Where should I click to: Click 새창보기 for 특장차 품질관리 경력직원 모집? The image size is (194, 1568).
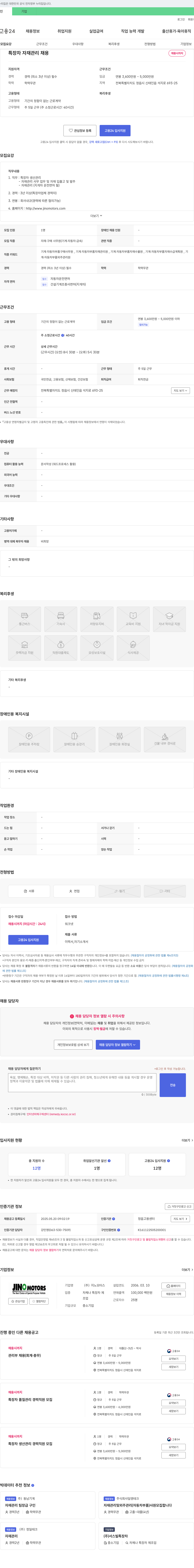tap(173, 1411)
